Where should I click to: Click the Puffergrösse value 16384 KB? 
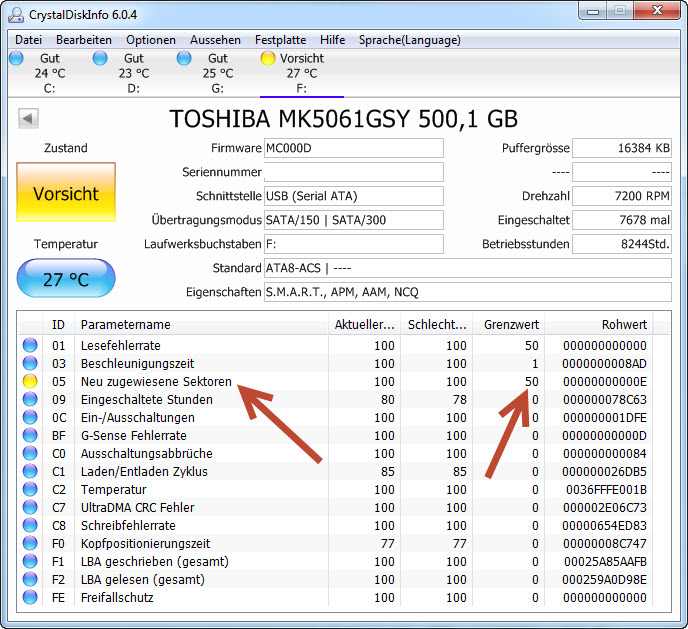[622, 148]
